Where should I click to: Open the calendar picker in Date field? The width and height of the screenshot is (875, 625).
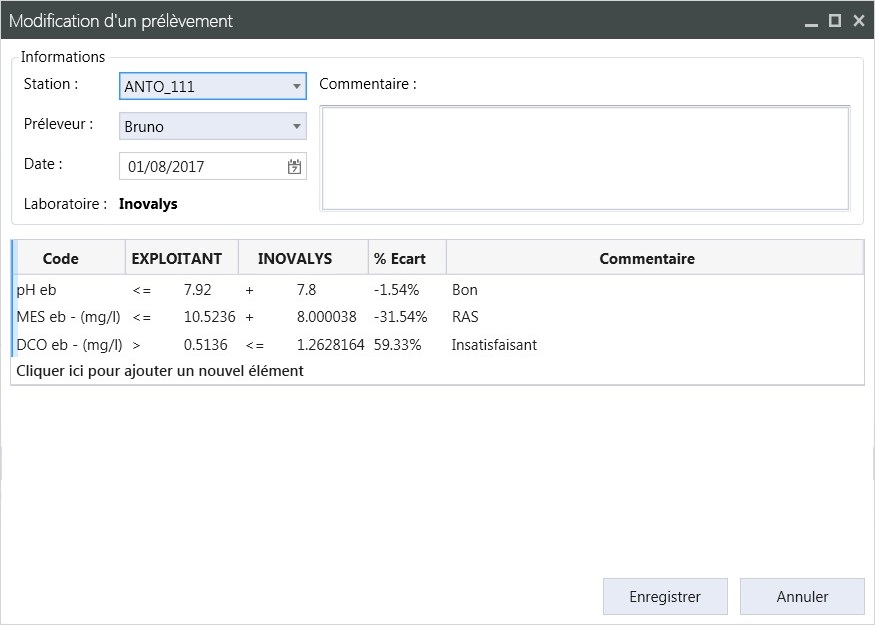coord(294,167)
